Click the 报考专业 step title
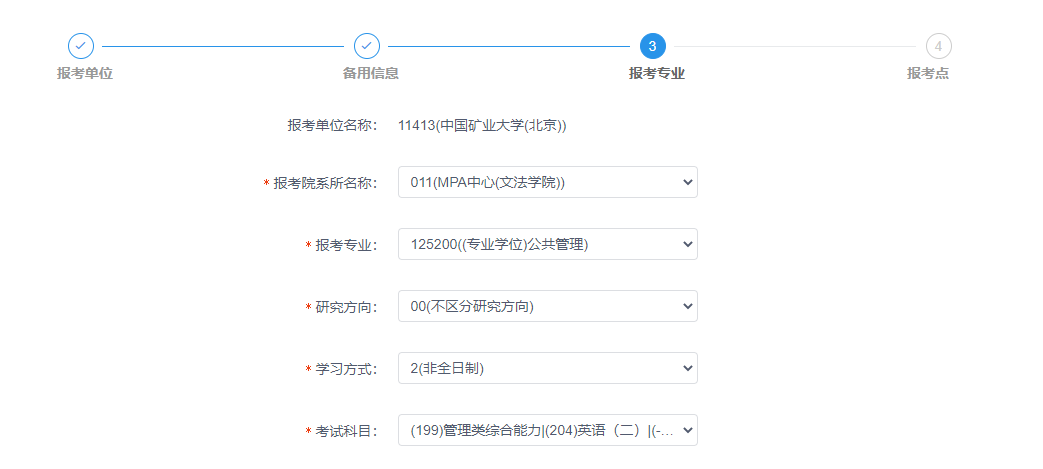The width and height of the screenshot is (1043, 469). point(657,73)
